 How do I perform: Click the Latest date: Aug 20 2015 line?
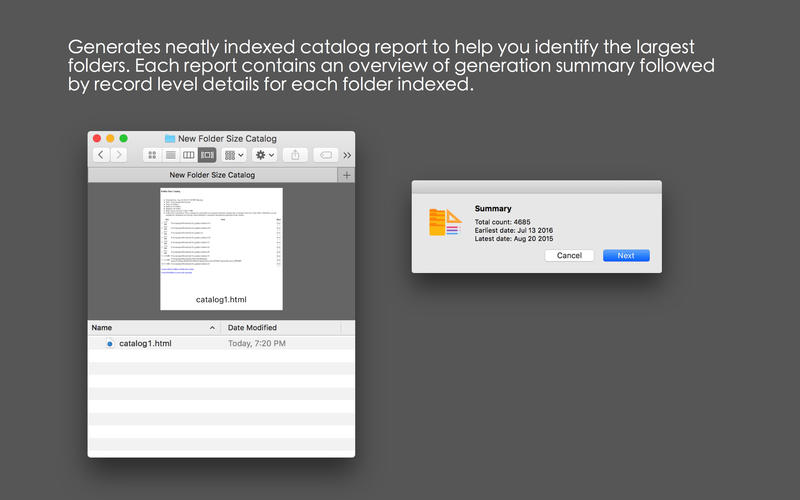tap(514, 238)
